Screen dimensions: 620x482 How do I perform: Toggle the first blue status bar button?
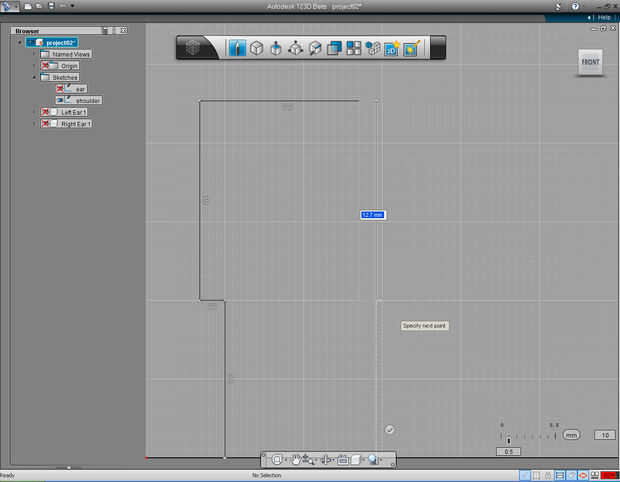click(525, 476)
